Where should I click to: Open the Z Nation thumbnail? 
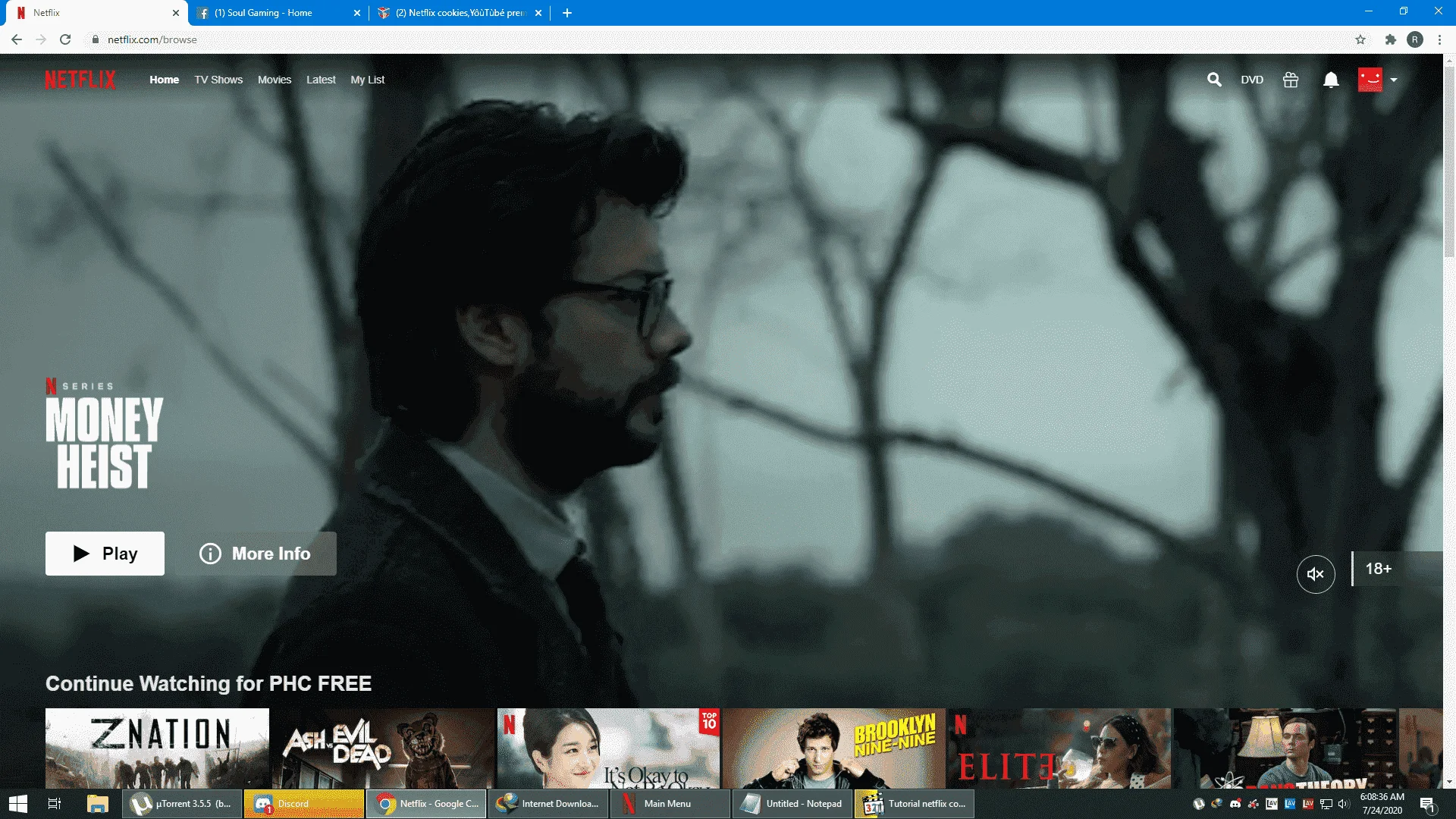pyautogui.click(x=157, y=748)
